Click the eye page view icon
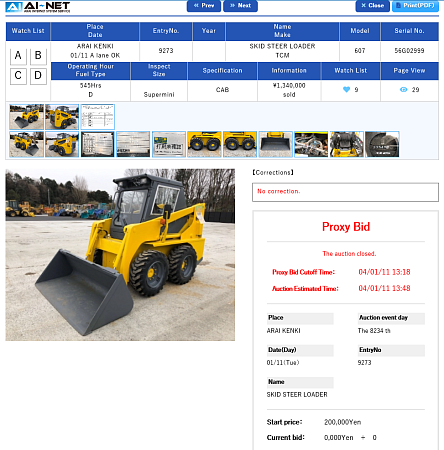This screenshot has height=450, width=444. 403,90
